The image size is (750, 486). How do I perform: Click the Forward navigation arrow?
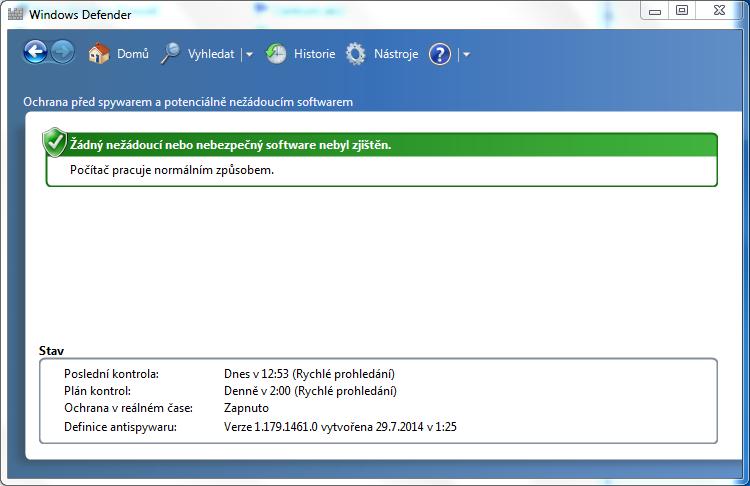click(63, 53)
